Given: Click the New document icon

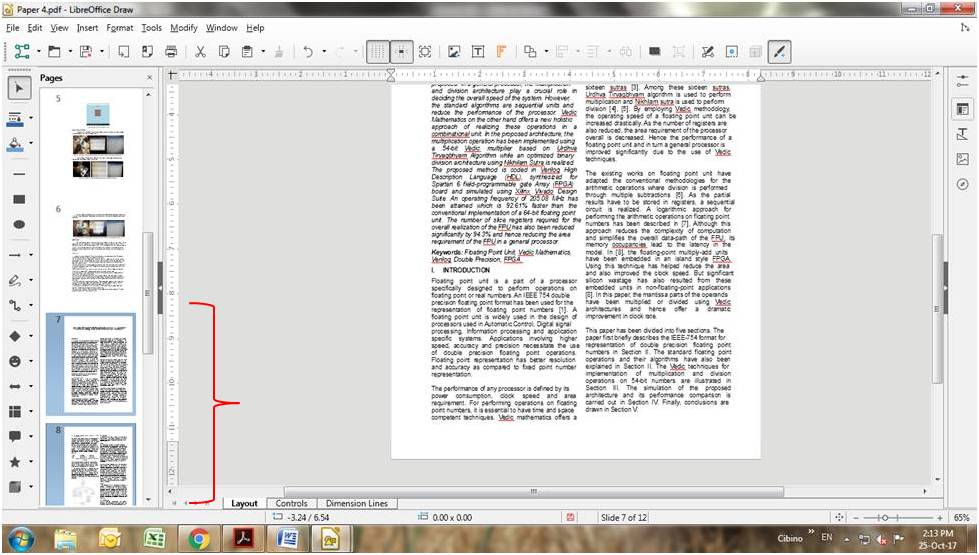Looking at the screenshot, I should point(22,52).
